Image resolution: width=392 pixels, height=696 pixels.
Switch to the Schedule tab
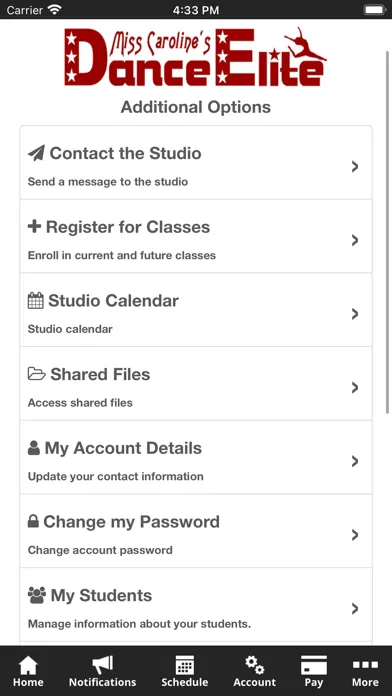(185, 672)
